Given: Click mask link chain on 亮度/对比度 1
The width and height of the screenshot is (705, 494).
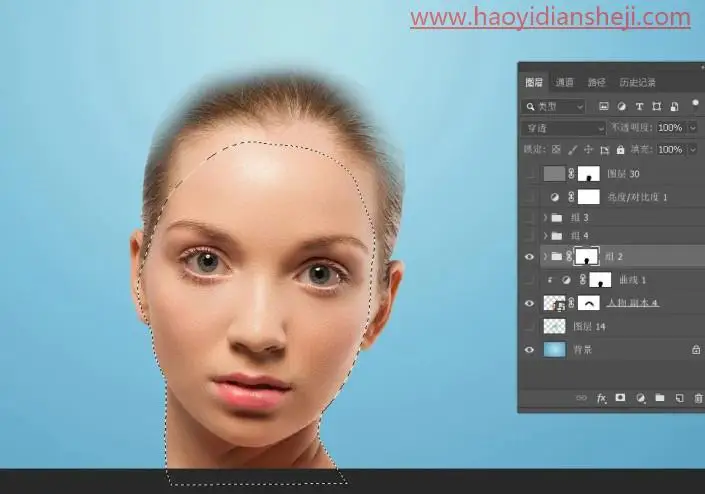Looking at the screenshot, I should pyautogui.click(x=571, y=197).
